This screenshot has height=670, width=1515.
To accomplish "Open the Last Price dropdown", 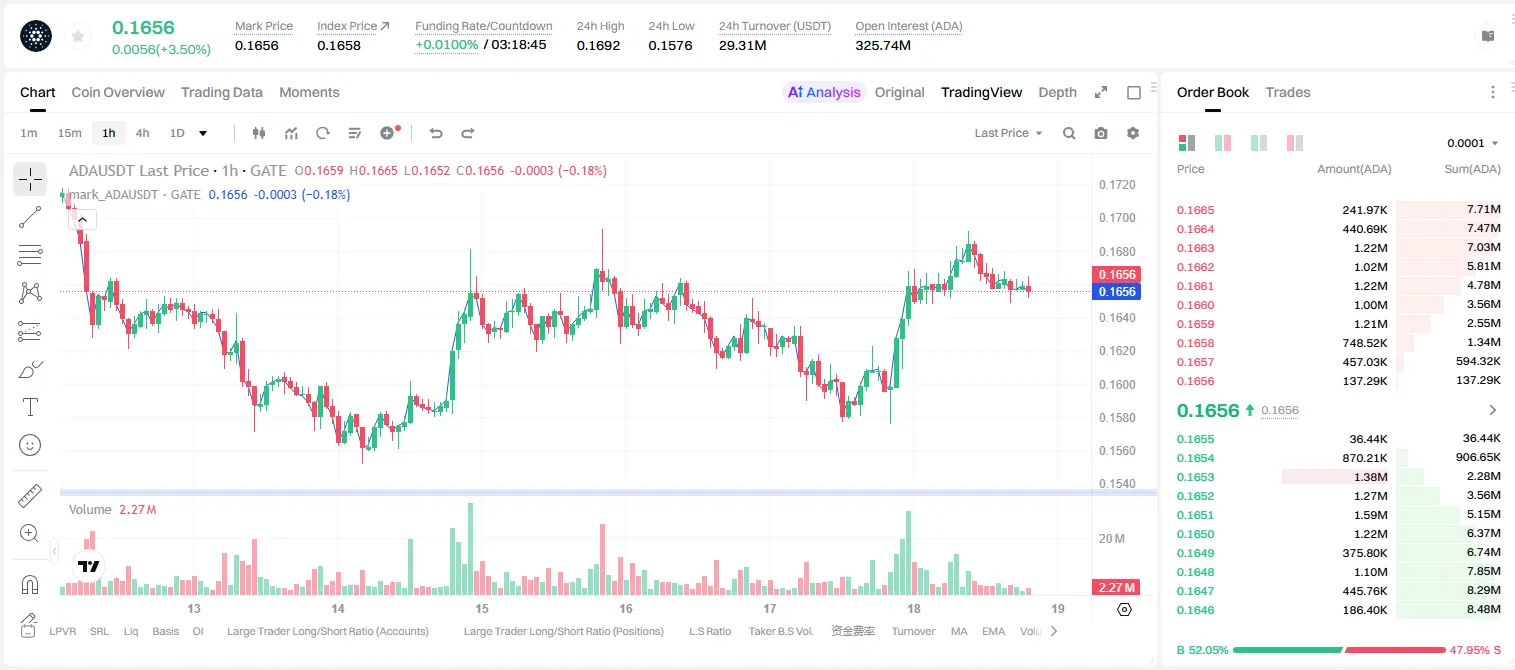I will coord(1008,133).
